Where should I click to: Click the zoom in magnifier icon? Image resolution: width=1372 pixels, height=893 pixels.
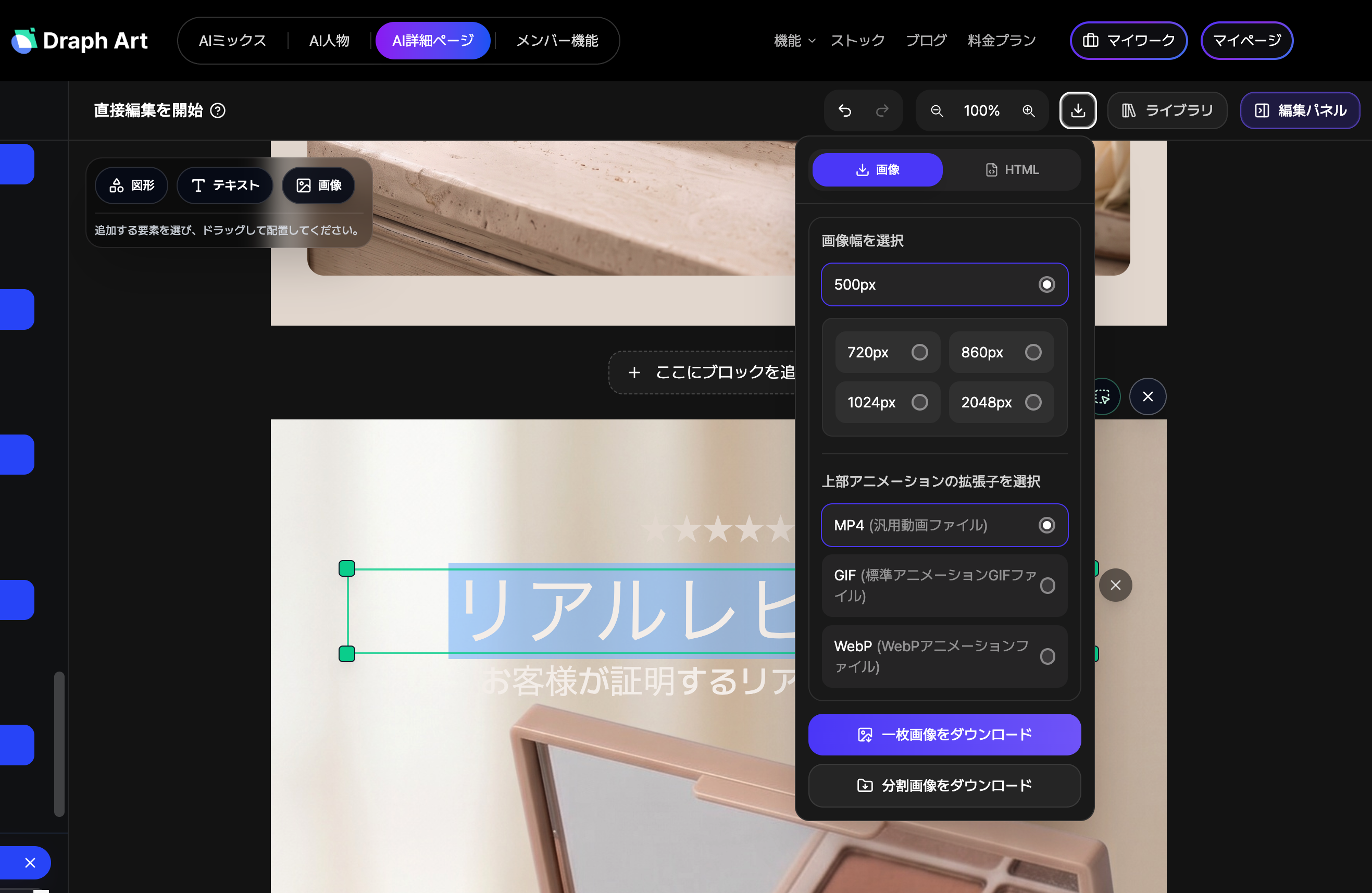click(x=1029, y=110)
